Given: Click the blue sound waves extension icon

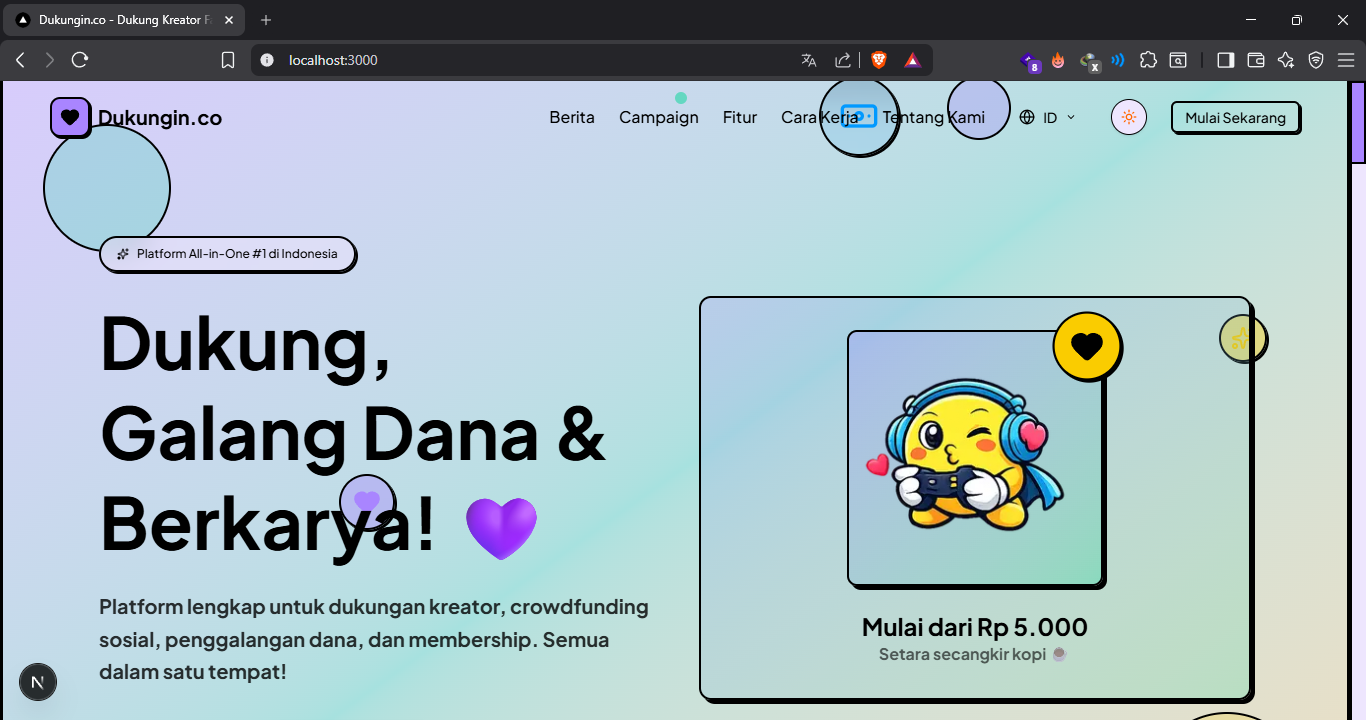Looking at the screenshot, I should tap(1118, 60).
